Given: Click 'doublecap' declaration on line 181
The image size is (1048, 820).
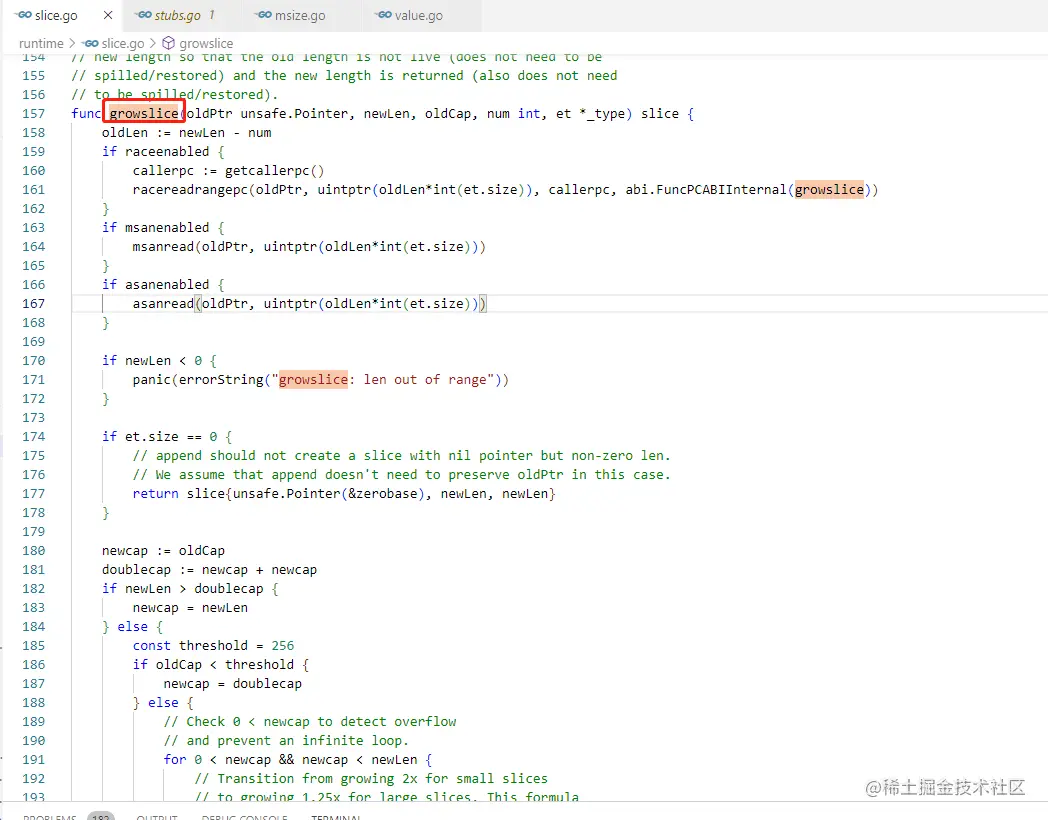Looking at the screenshot, I should pos(136,570).
